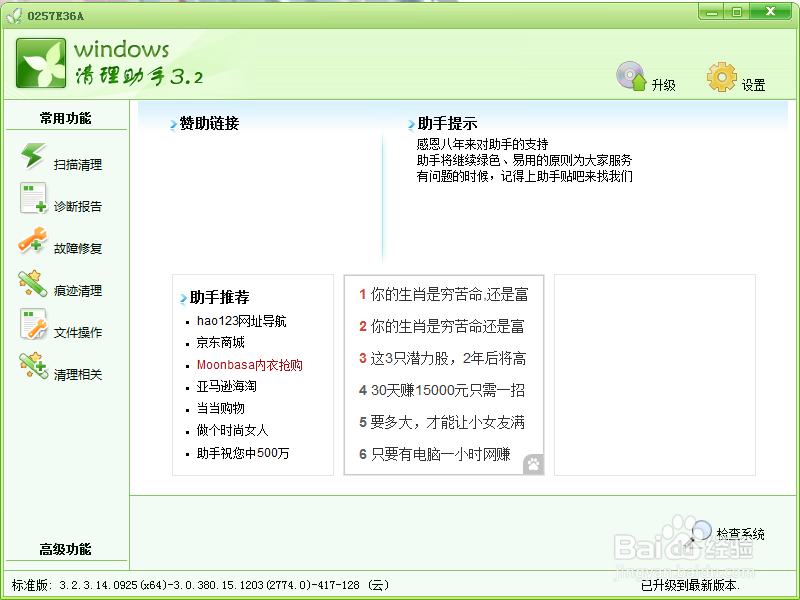Click the 痕迹清理 label
The width and height of the screenshot is (800, 600).
[78, 290]
